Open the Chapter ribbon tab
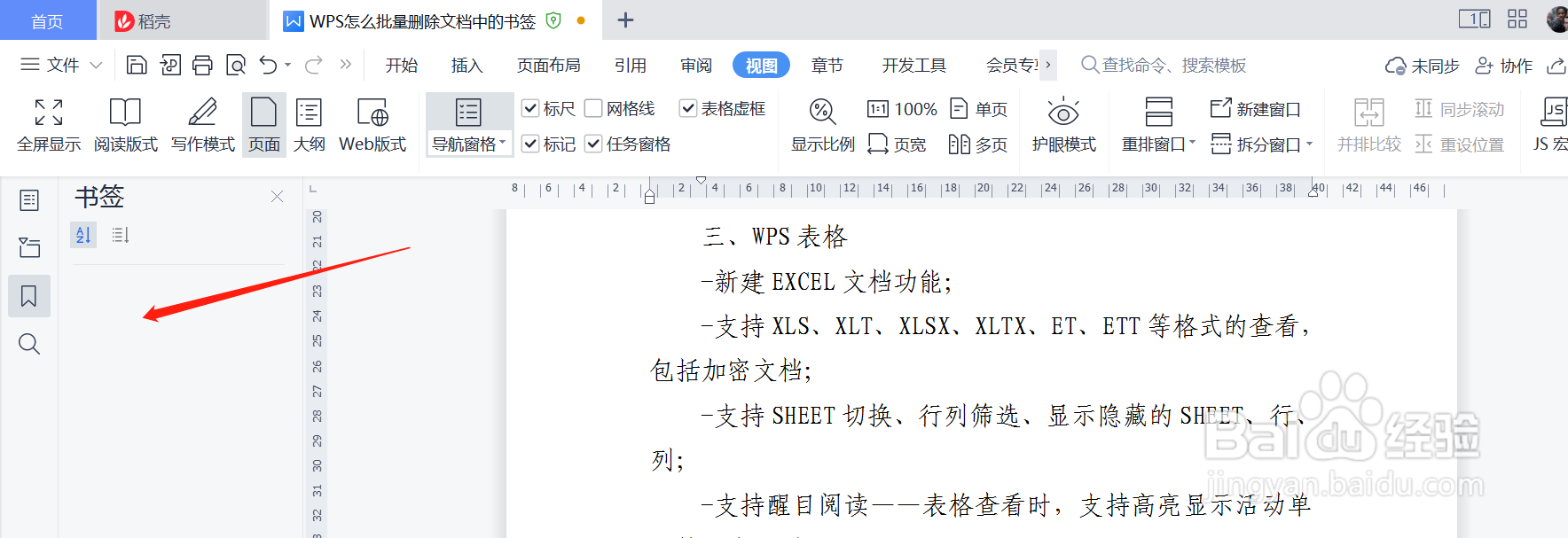This screenshot has width=1568, height=538. 827,65
